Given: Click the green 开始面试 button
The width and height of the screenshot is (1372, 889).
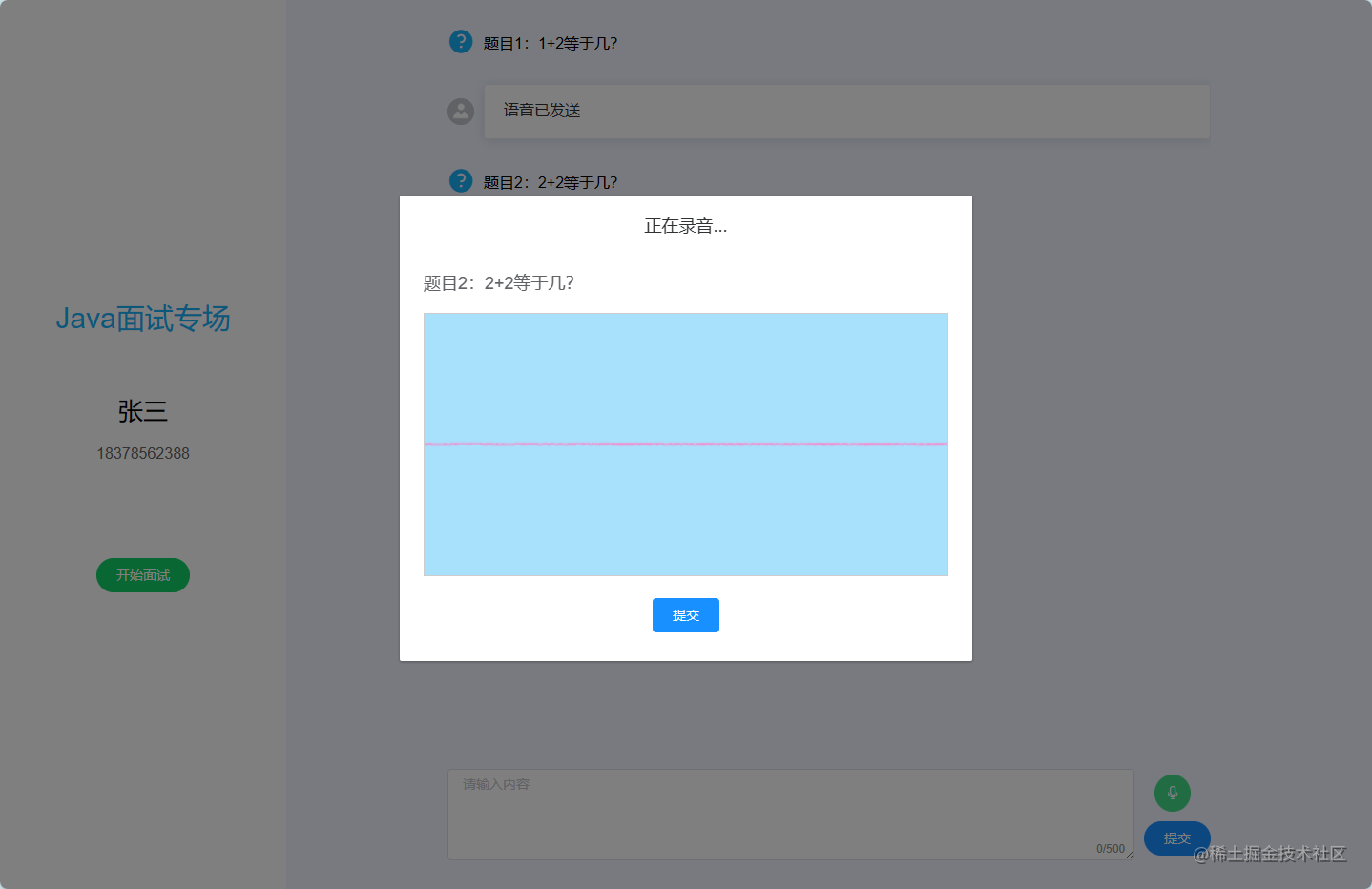Looking at the screenshot, I should pyautogui.click(x=143, y=575).
